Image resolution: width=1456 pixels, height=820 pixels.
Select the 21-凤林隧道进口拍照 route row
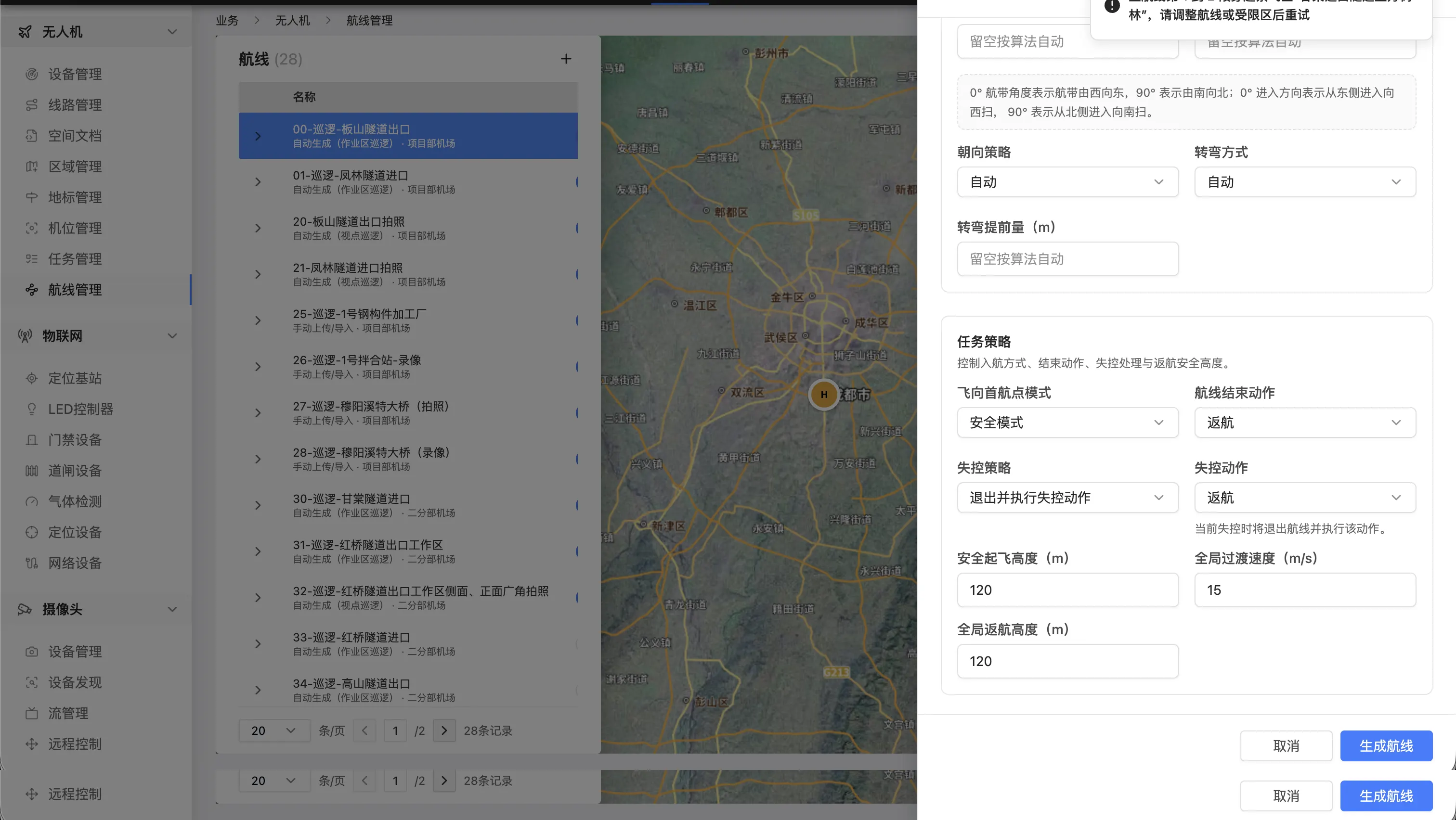408,274
